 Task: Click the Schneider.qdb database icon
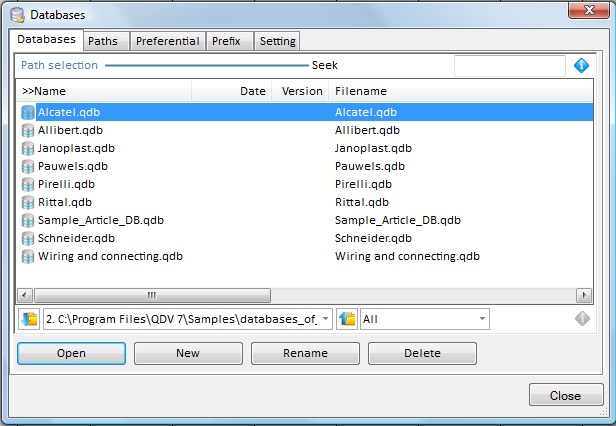click(x=28, y=239)
